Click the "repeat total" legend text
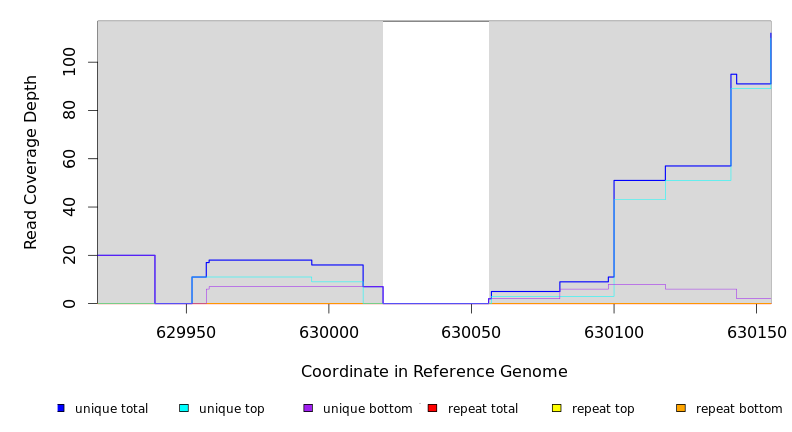The width and height of the screenshot is (792, 432). (x=483, y=409)
